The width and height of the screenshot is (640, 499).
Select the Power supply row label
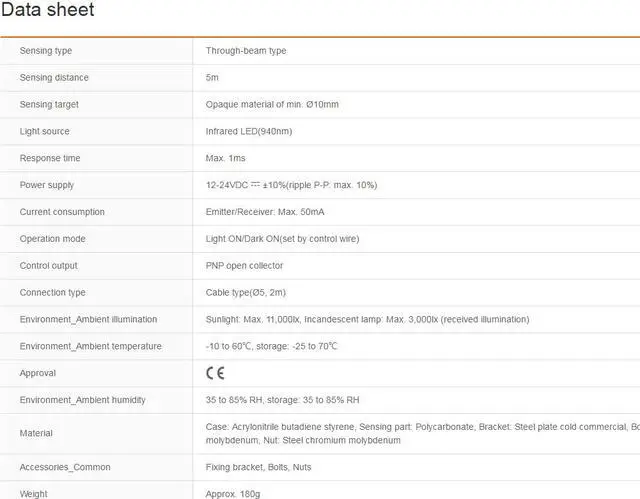point(47,185)
